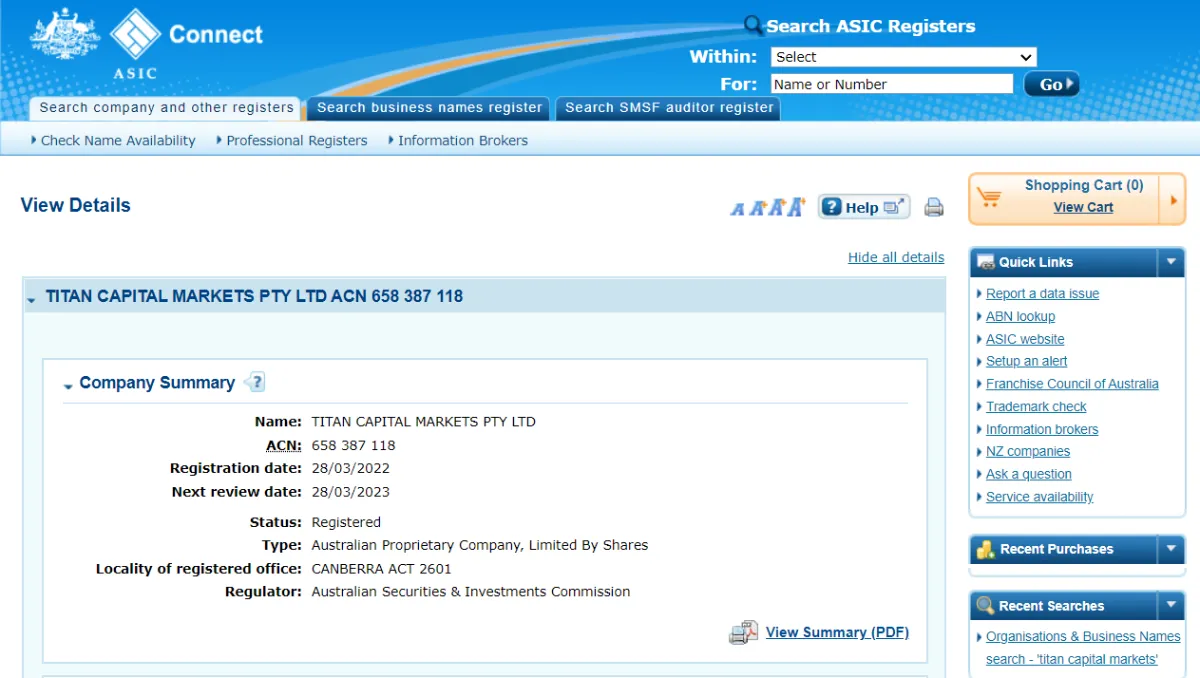
Task: Expand the Shopping Cart side arrow
Action: tap(1172, 198)
